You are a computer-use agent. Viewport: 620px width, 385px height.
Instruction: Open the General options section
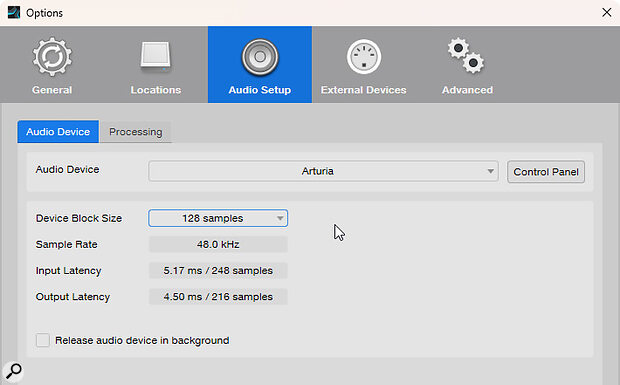point(52,65)
